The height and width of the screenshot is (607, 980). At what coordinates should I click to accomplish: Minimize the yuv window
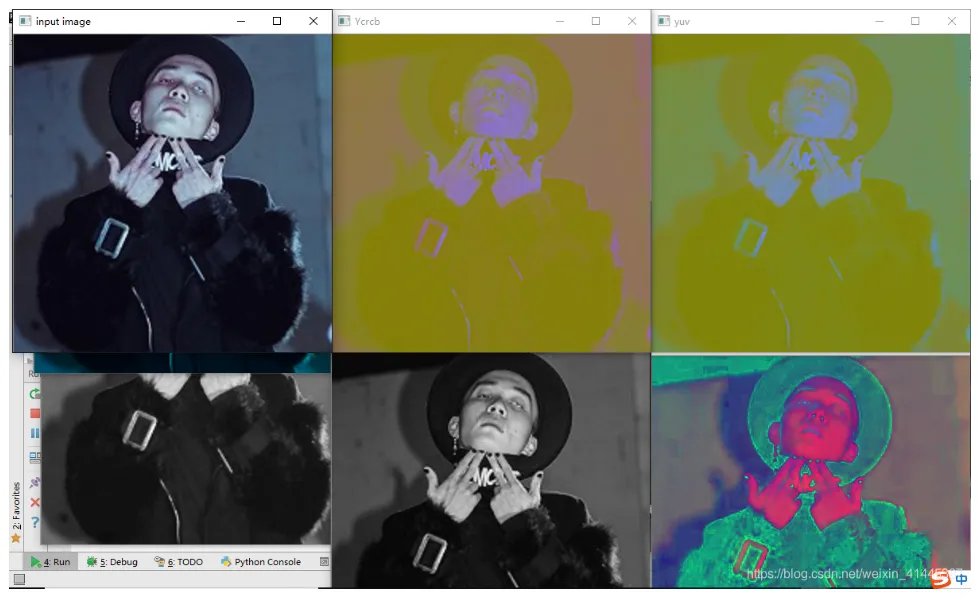coord(879,21)
